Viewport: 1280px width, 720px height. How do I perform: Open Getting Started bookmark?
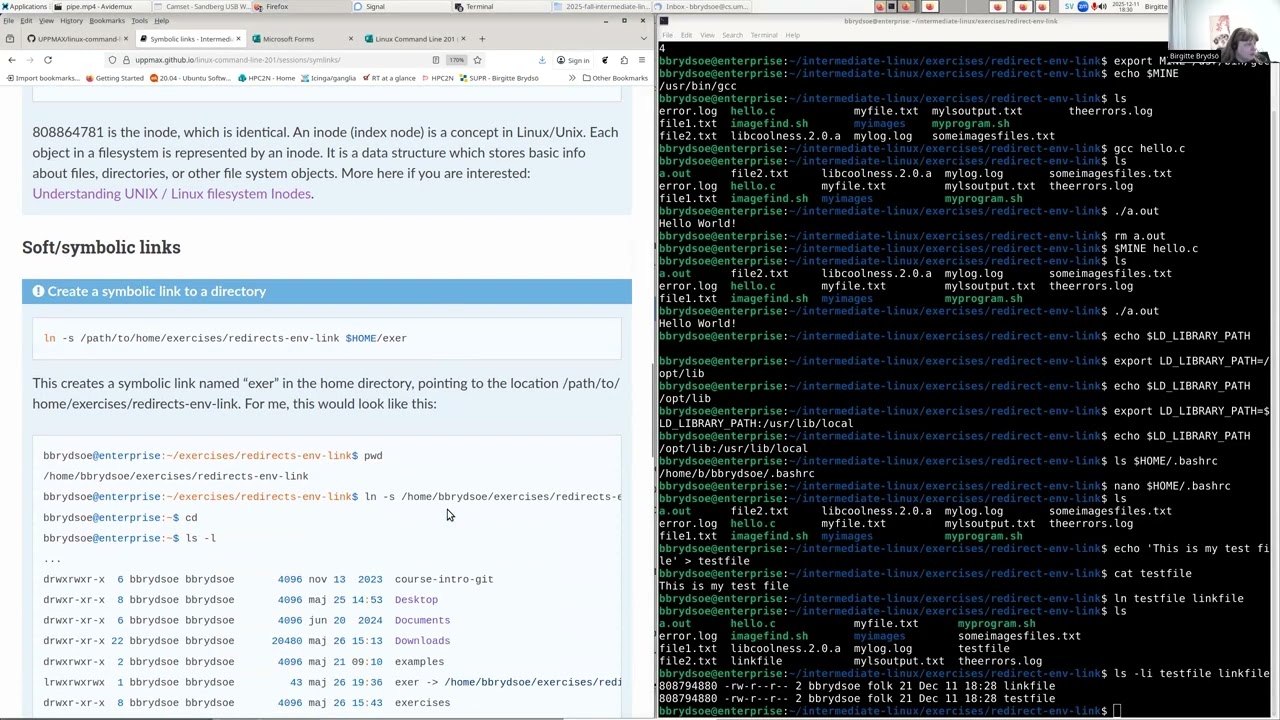(x=115, y=78)
